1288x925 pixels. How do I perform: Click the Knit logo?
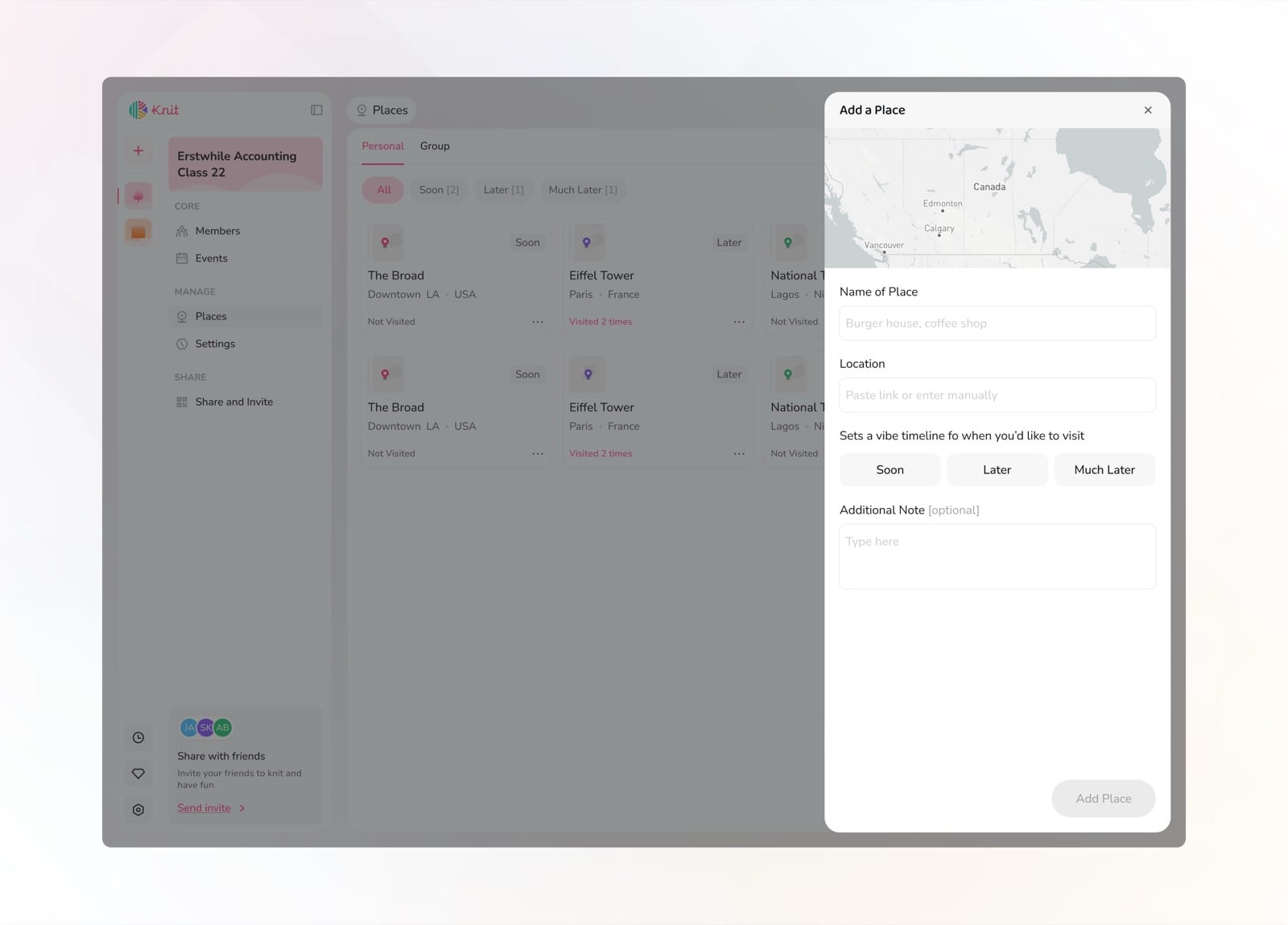pos(154,109)
